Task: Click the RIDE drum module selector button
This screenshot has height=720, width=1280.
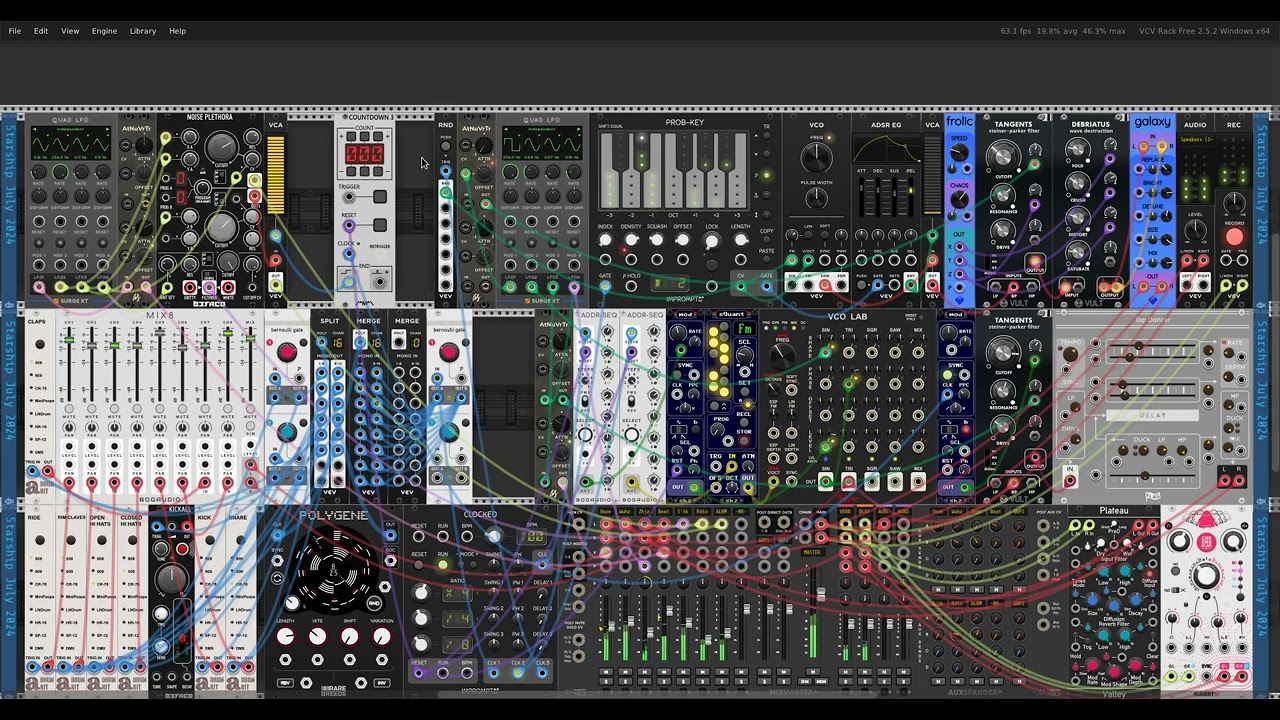Action: 39,541
